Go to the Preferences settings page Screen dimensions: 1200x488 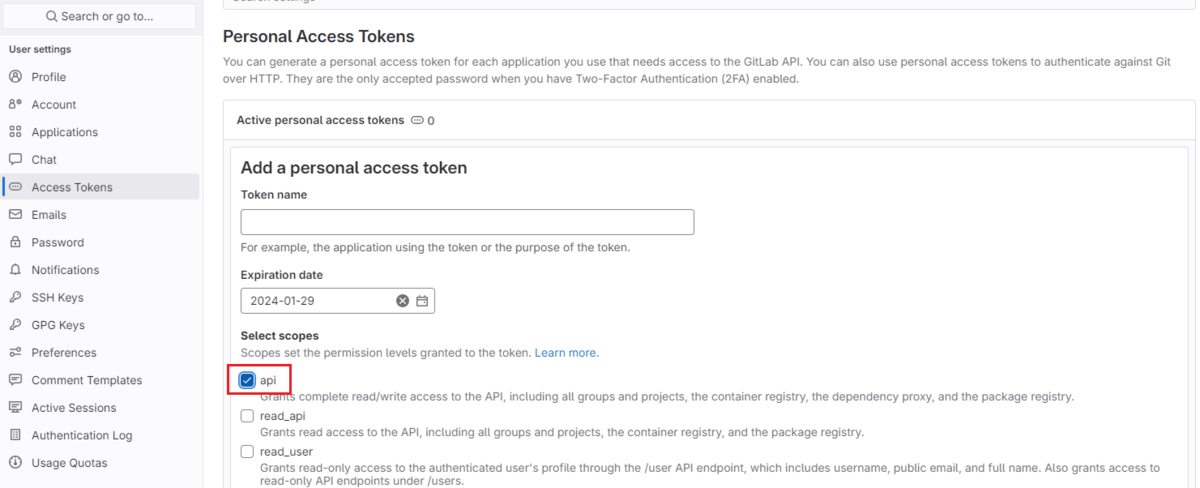pyautogui.click(x=64, y=353)
